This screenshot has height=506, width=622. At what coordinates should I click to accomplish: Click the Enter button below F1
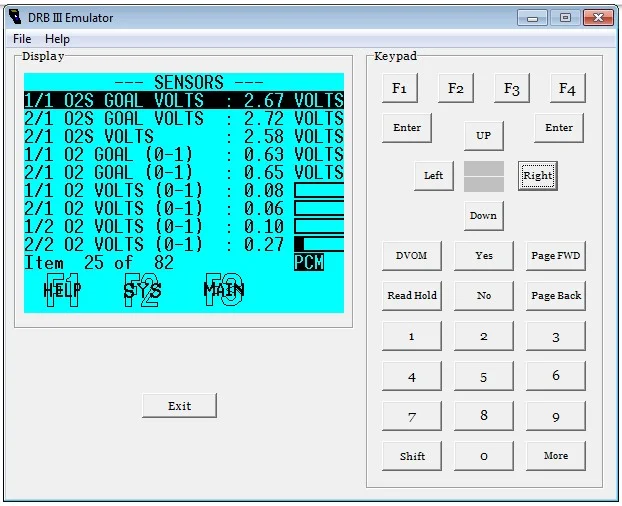[407, 128]
